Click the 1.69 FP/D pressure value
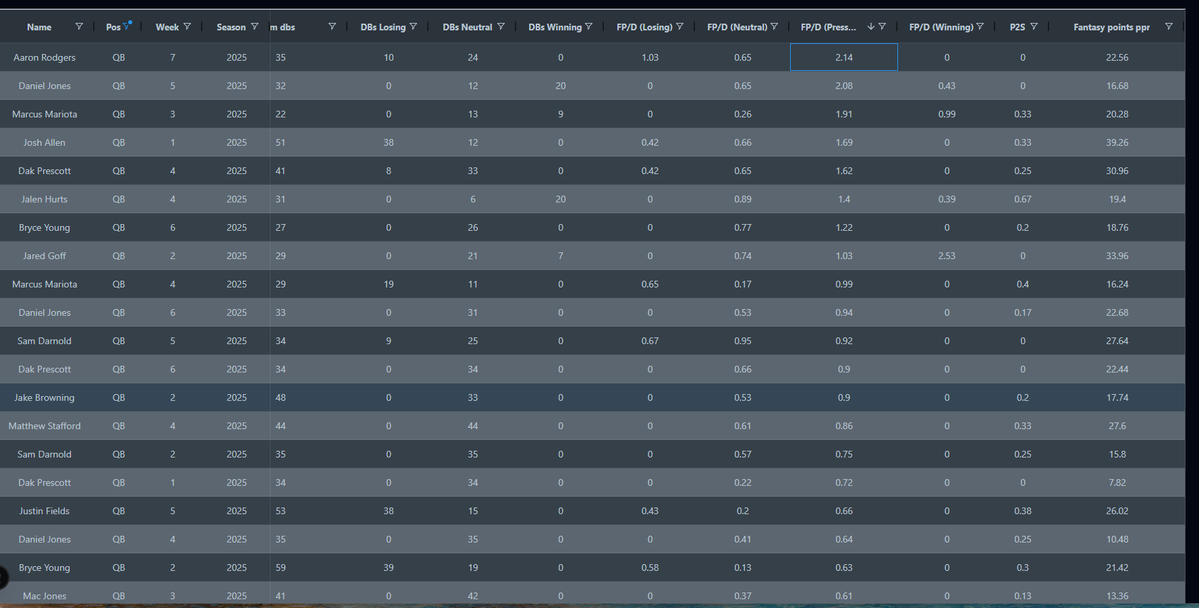 [x=843, y=142]
